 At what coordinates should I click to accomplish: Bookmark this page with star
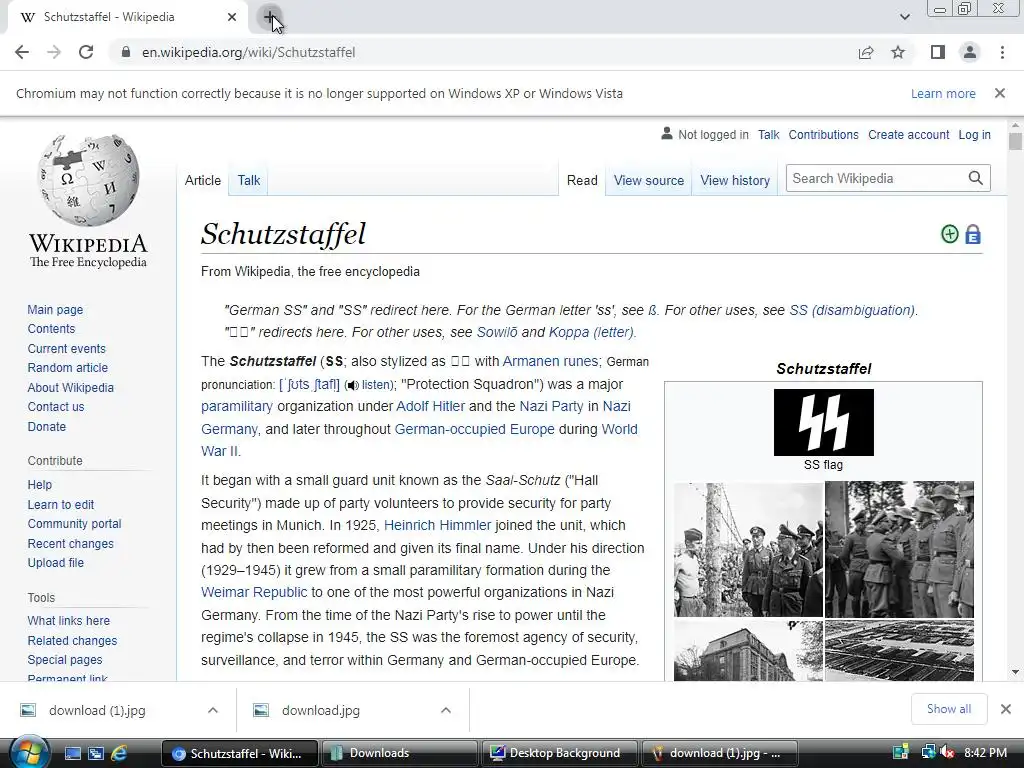pyautogui.click(x=898, y=52)
